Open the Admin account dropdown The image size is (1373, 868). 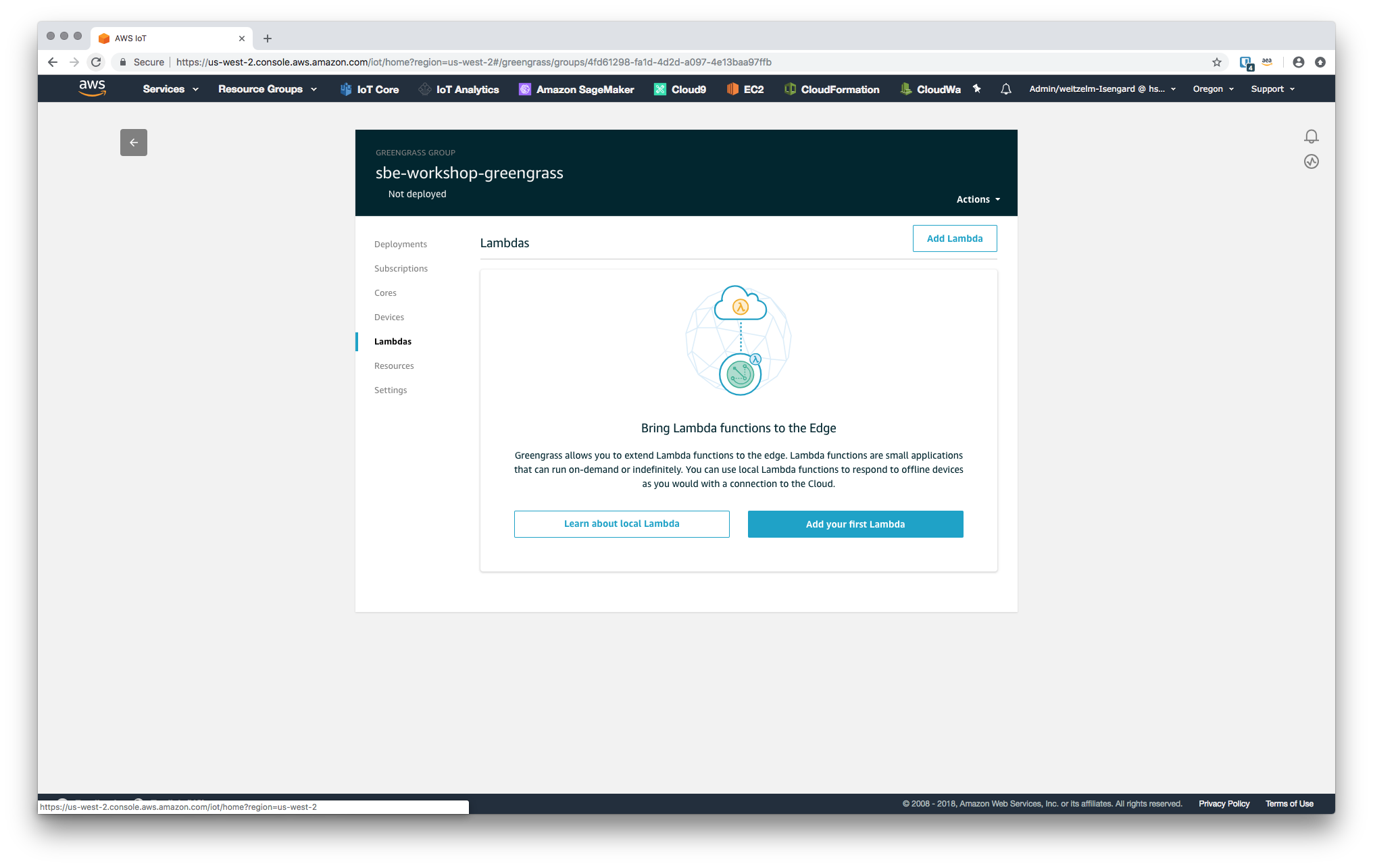1102,89
